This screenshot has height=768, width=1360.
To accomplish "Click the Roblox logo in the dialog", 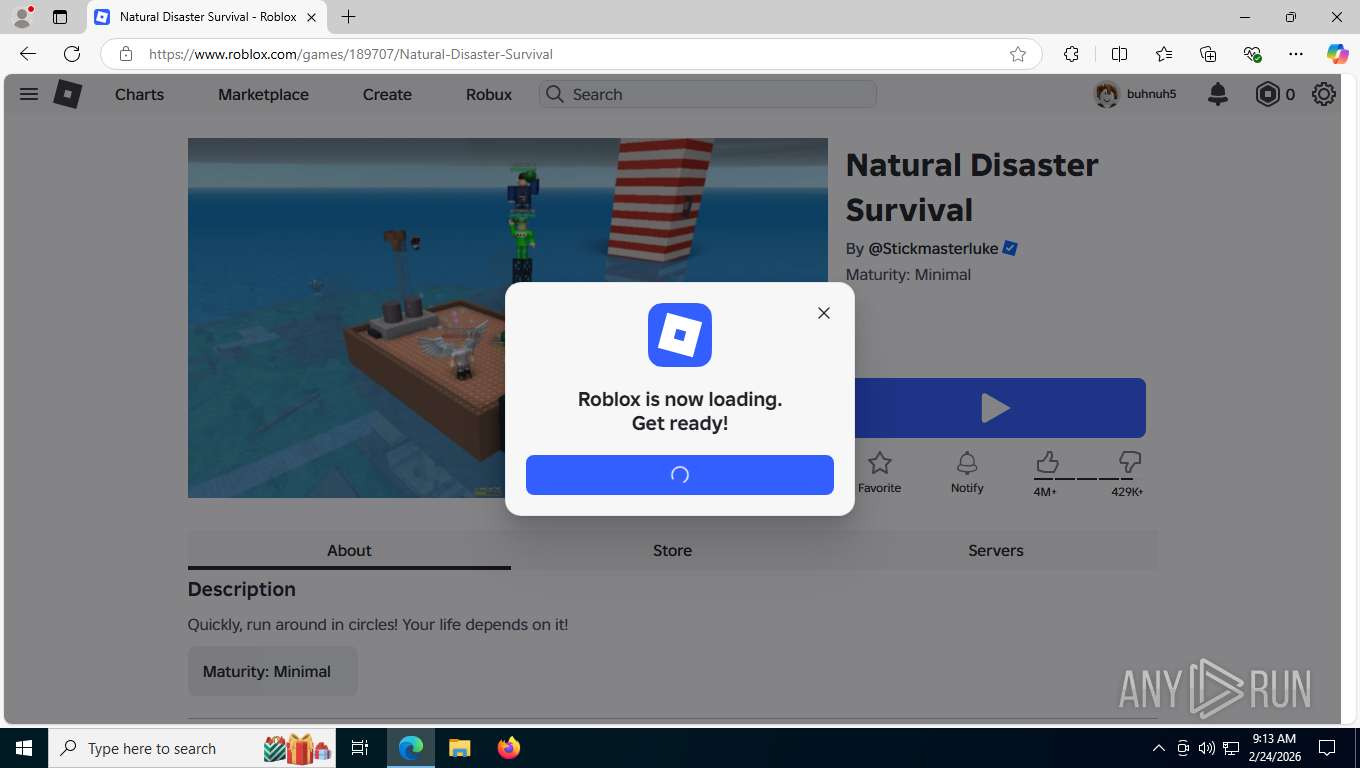I will 680,335.
